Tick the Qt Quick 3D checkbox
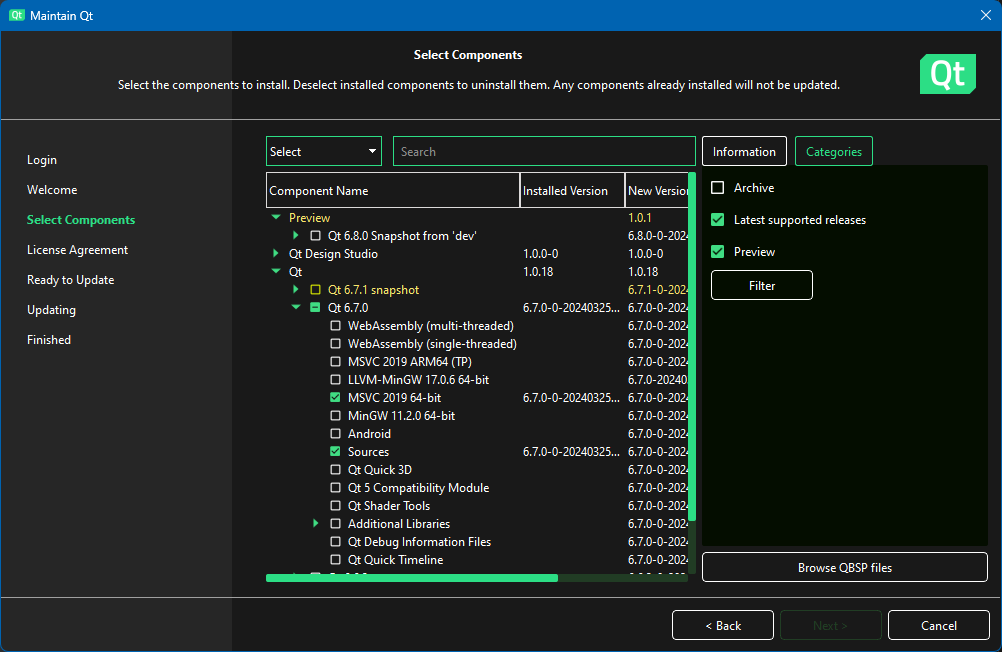The image size is (1002, 652). pos(336,470)
